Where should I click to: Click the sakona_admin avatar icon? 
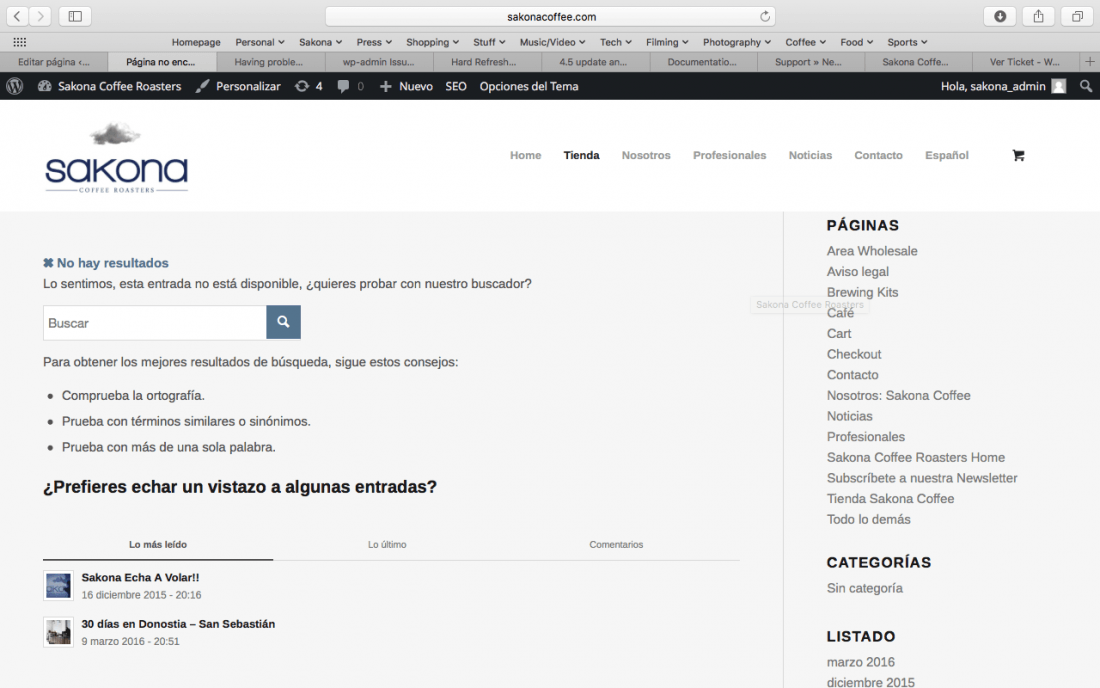tap(1059, 86)
